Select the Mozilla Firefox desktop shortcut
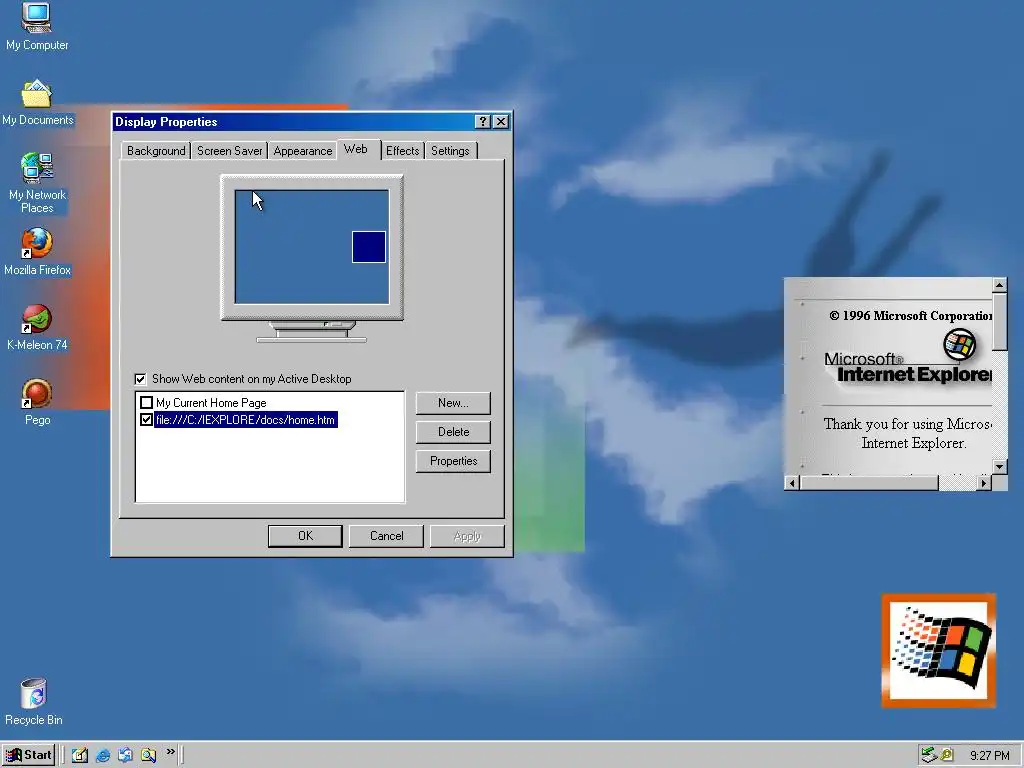Screen dimensions: 1024x768 click(37, 251)
